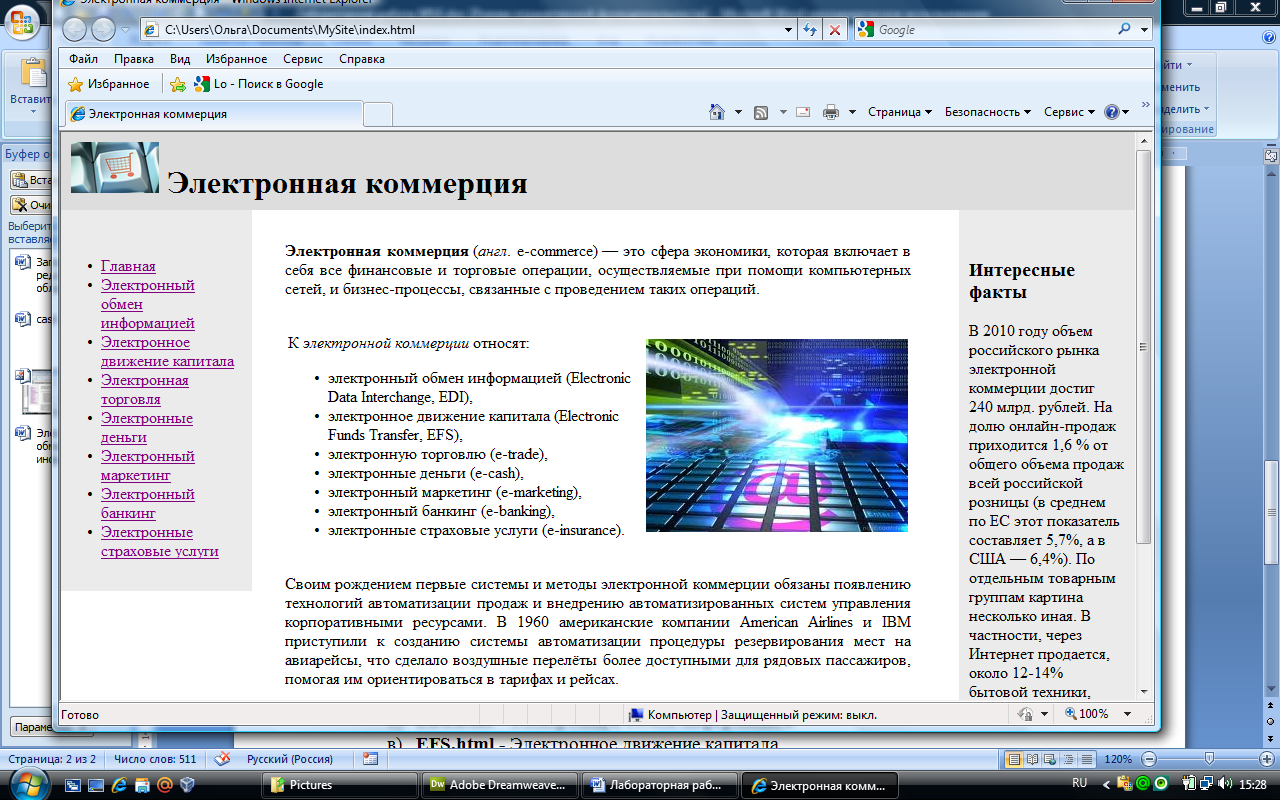Open the Сервис command bar dropdown

click(1069, 112)
